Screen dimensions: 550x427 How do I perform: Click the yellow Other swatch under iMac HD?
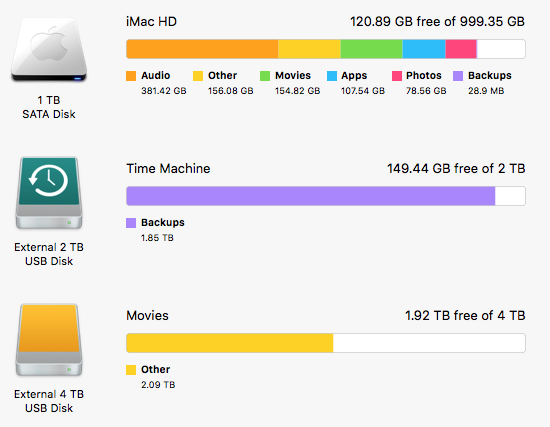pyautogui.click(x=198, y=76)
